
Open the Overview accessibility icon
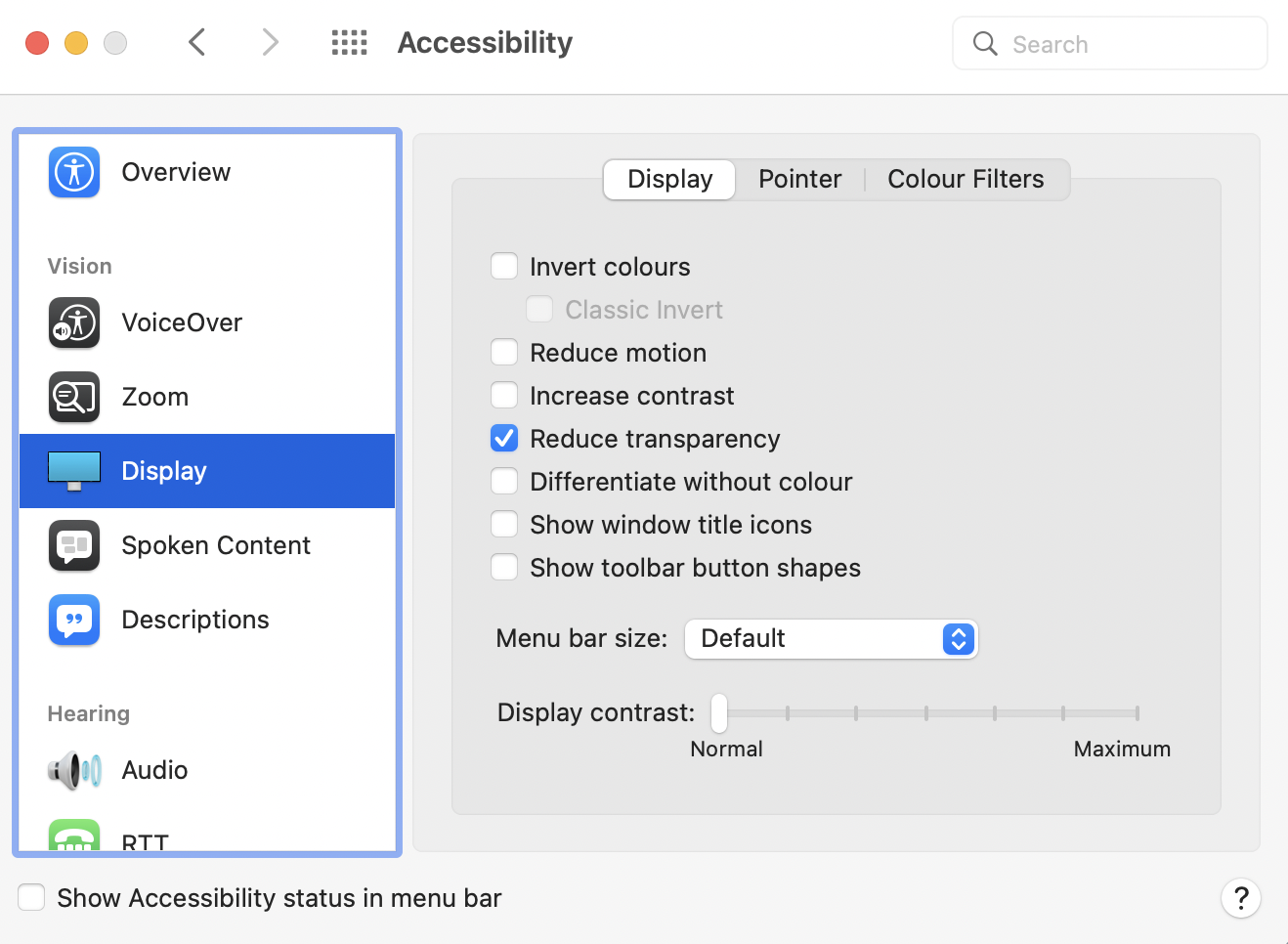[x=74, y=173]
